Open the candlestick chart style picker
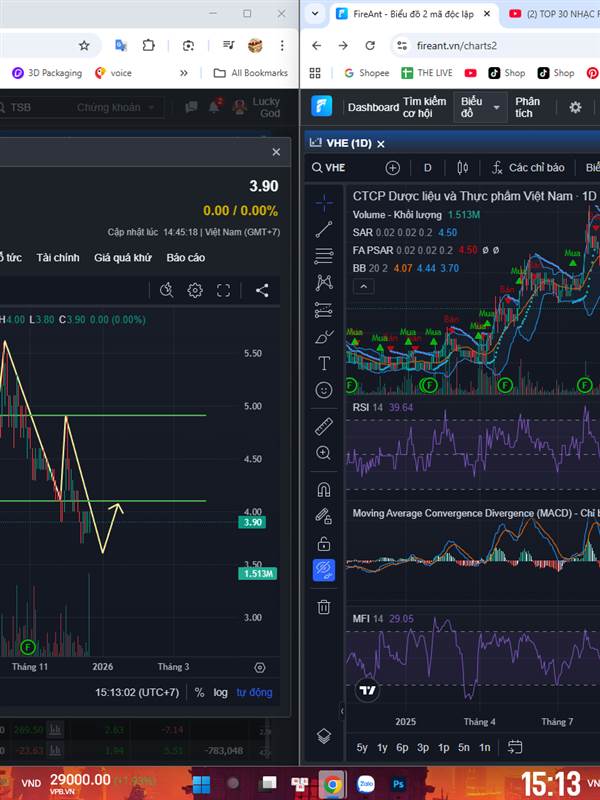 click(462, 168)
